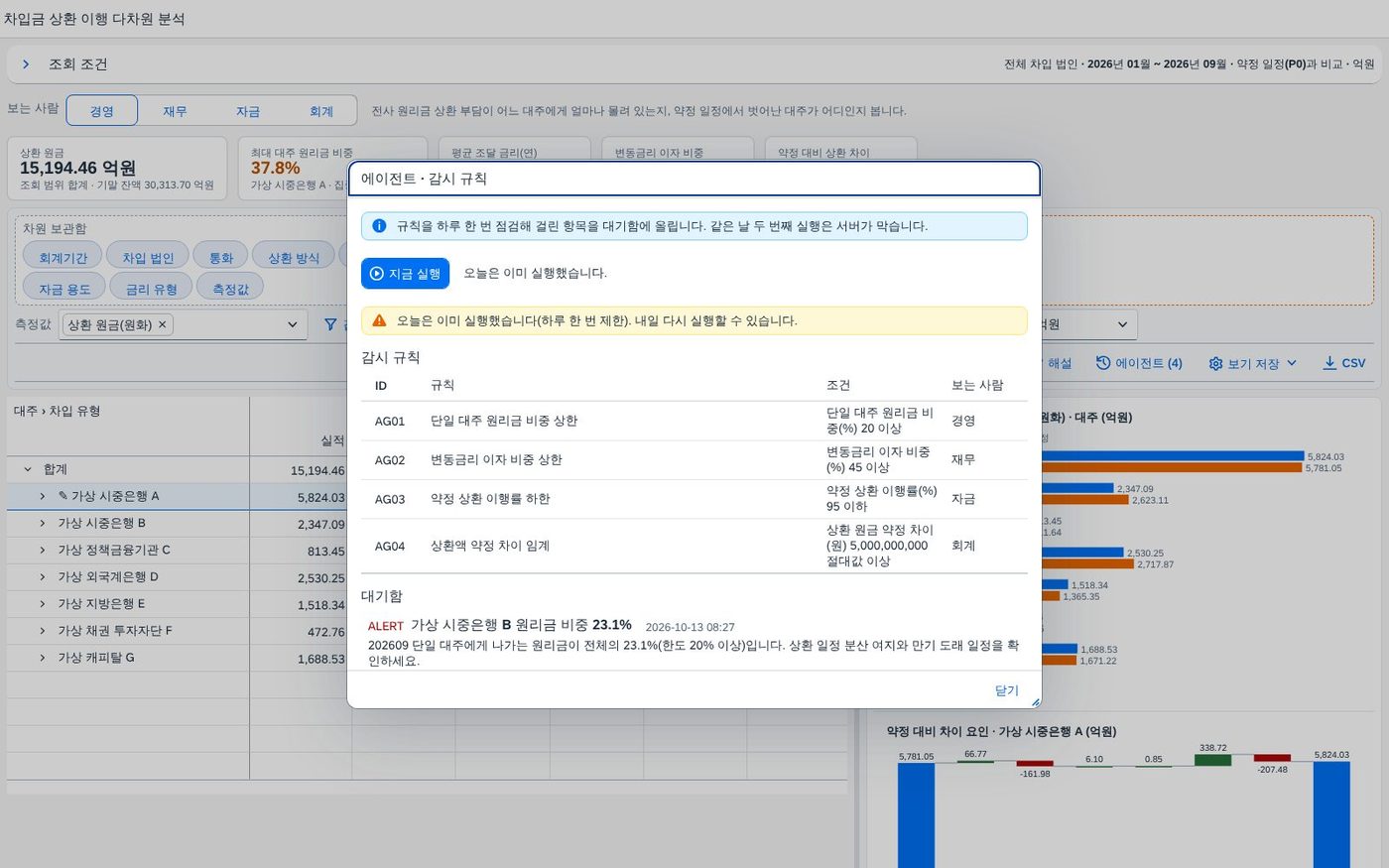Viewport: 1389px width, 868px height.
Task: Click the info icon in the dialog banner
Action: [379, 226]
